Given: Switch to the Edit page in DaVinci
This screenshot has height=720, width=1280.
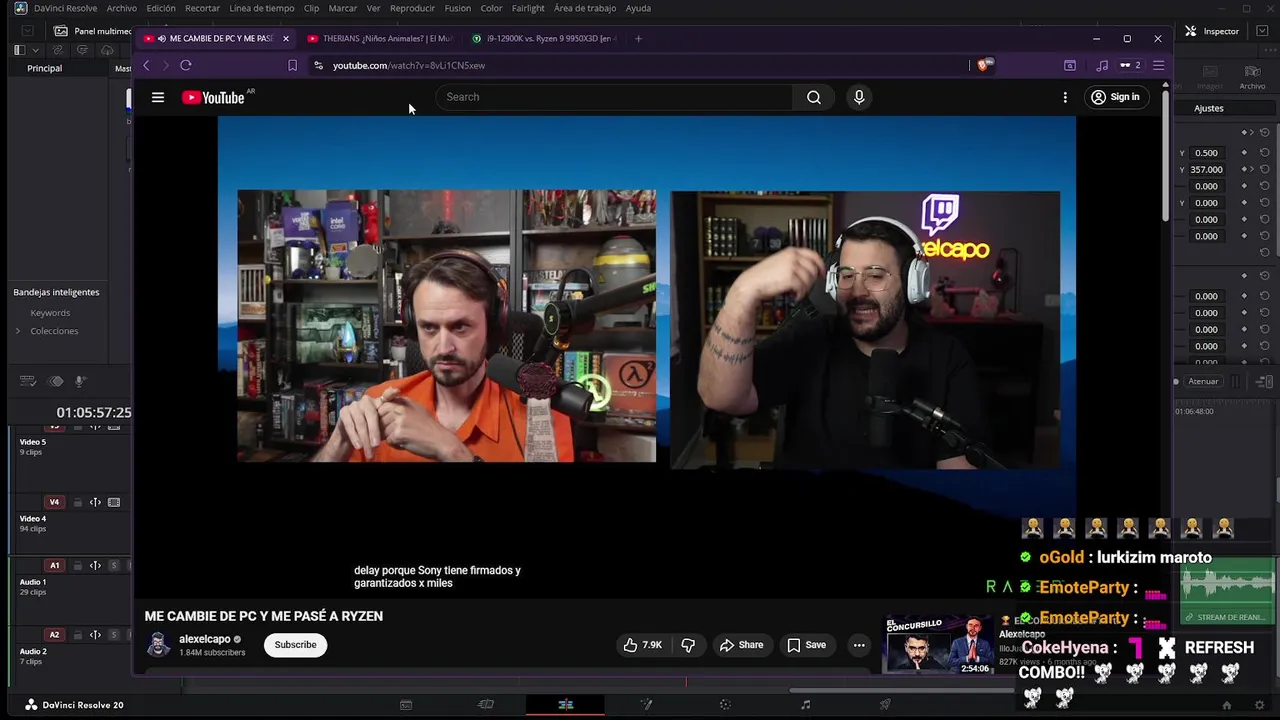Looking at the screenshot, I should pos(565,705).
